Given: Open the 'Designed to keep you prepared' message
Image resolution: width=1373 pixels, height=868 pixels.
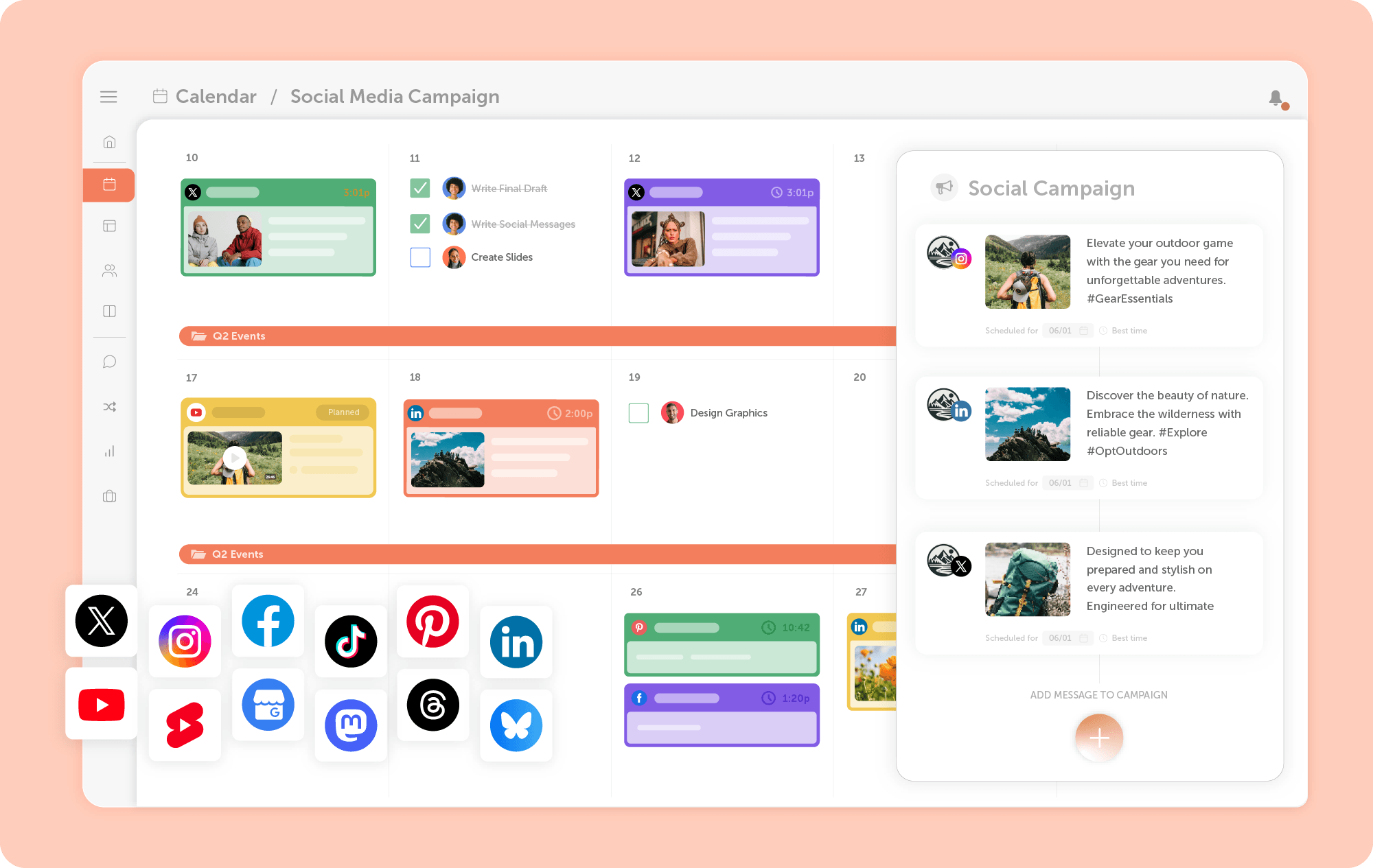Looking at the screenshot, I should [1089, 593].
